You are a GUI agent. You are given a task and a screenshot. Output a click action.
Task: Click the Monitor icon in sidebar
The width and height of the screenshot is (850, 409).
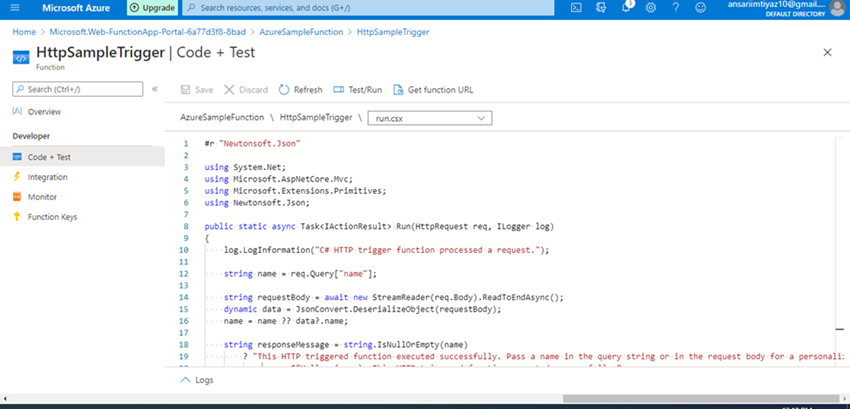pyautogui.click(x=17, y=197)
